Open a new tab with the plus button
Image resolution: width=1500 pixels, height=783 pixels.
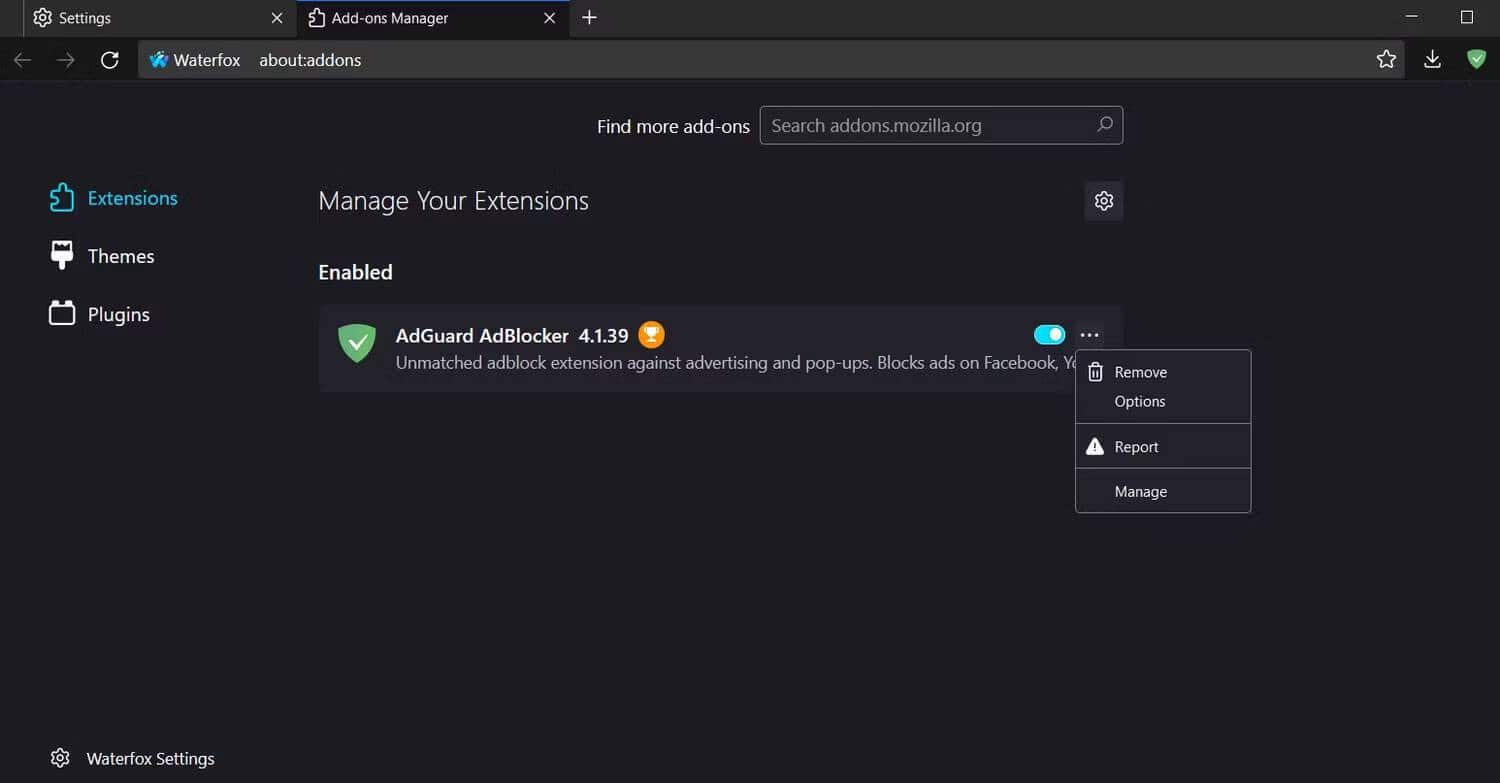tap(589, 17)
